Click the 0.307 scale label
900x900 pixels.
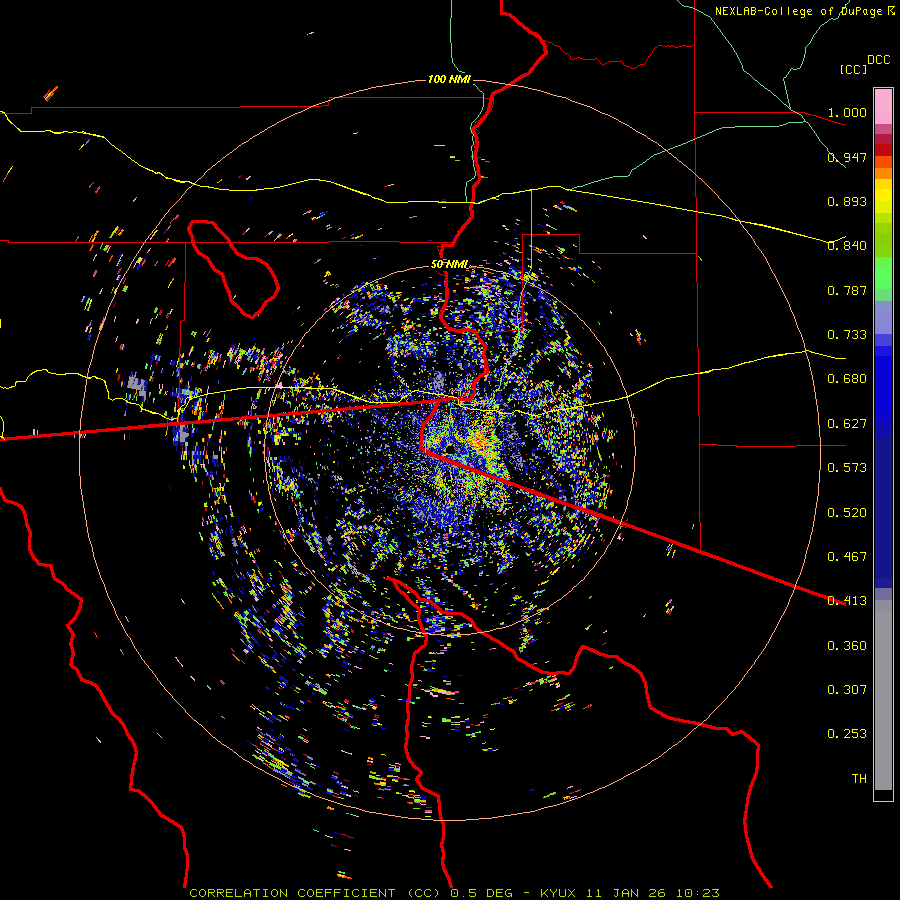click(847, 690)
